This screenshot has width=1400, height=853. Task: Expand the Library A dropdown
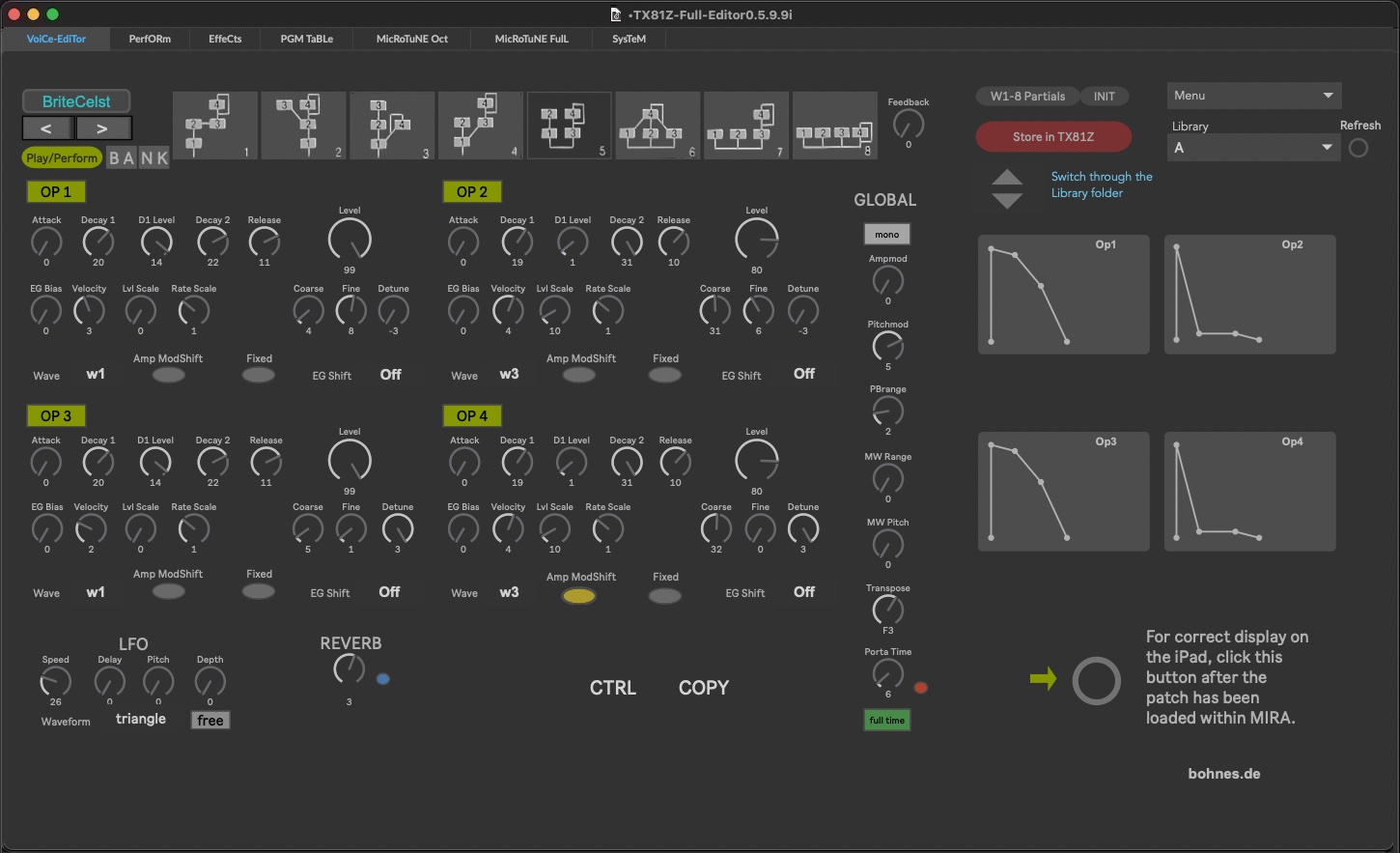[x=1253, y=148]
